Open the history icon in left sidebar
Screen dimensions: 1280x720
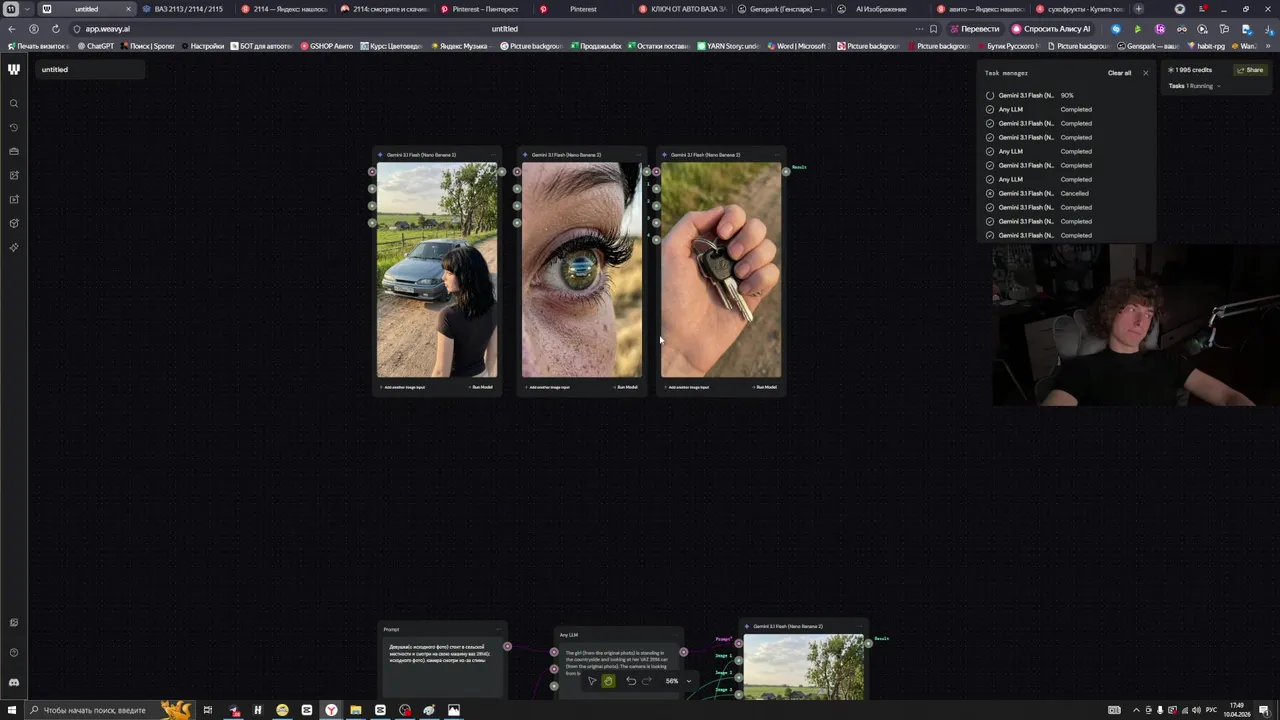click(x=14, y=128)
